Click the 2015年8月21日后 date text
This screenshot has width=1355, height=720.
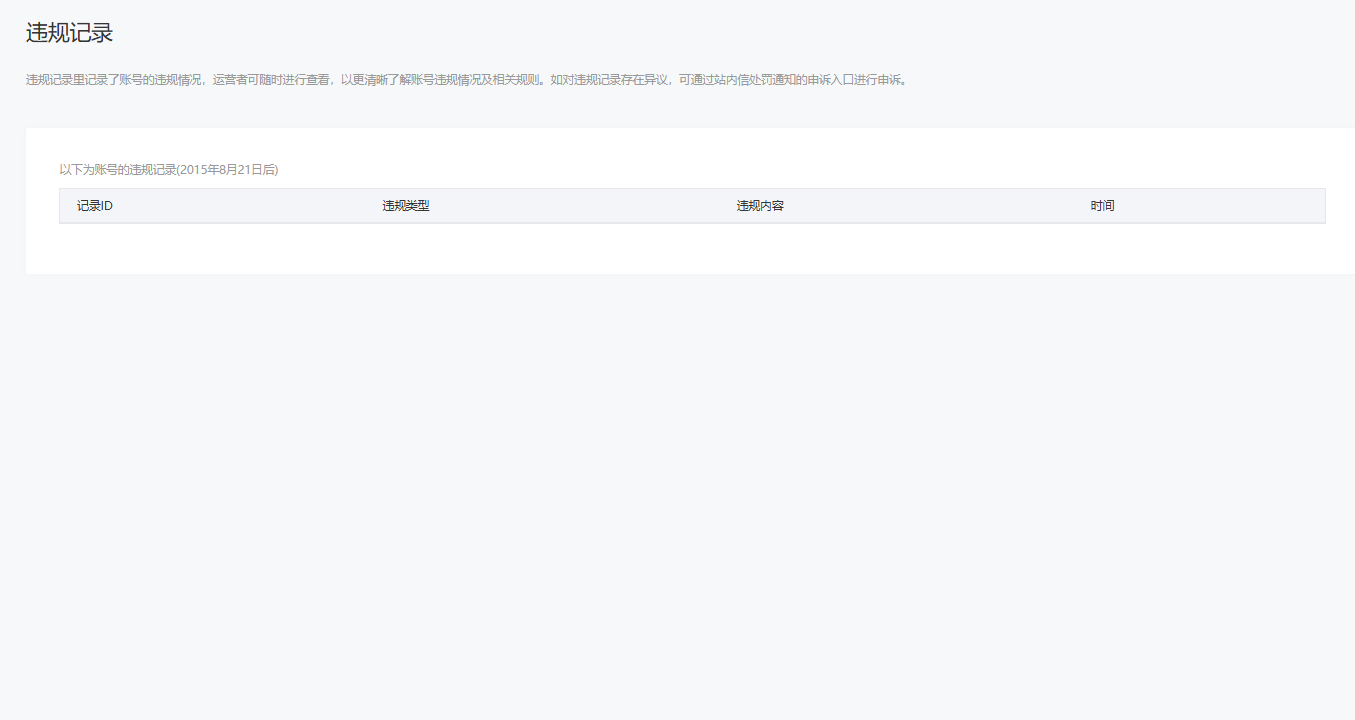coord(228,170)
